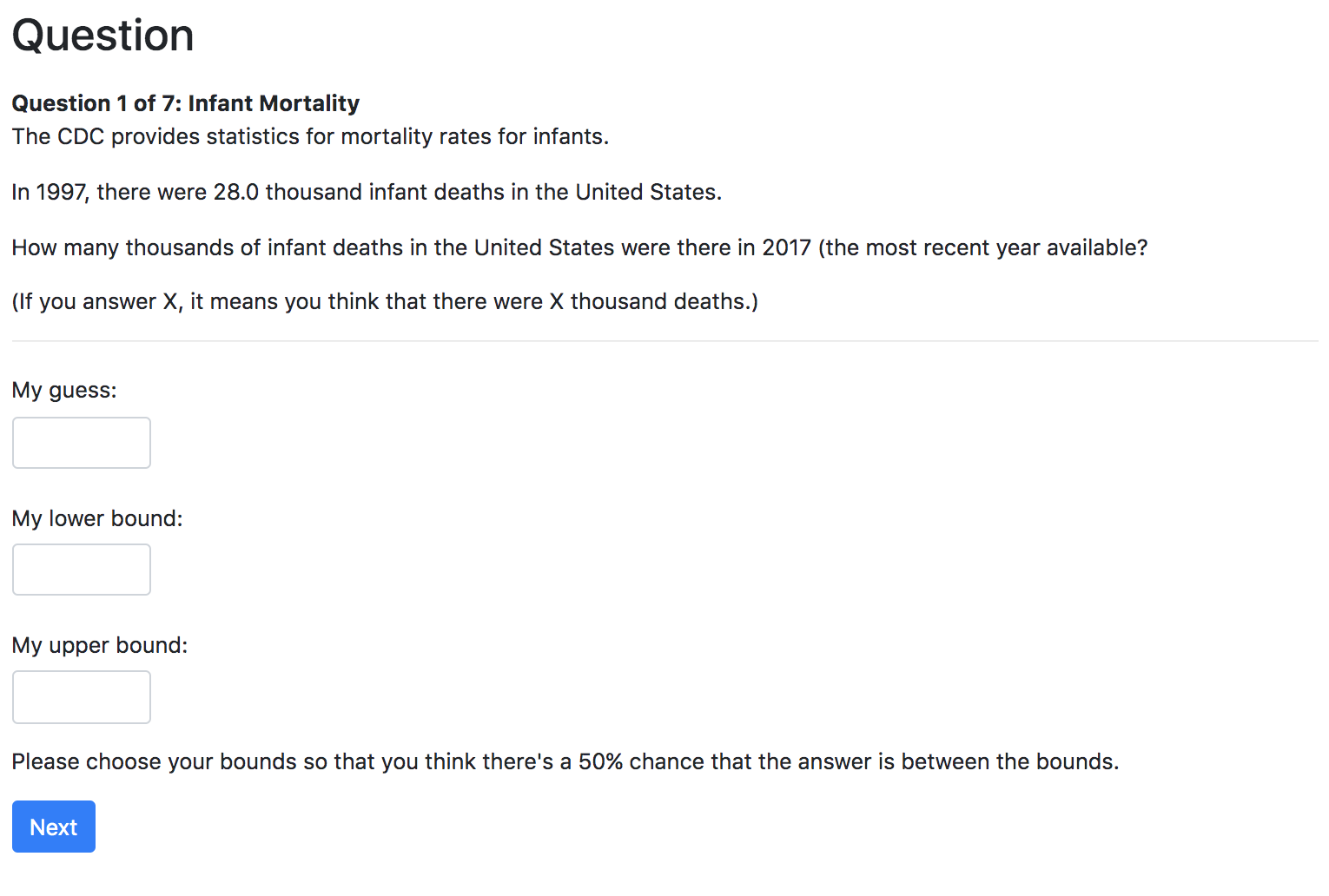Click the My guess input field
The height and width of the screenshot is (896, 1329).
click(82, 443)
